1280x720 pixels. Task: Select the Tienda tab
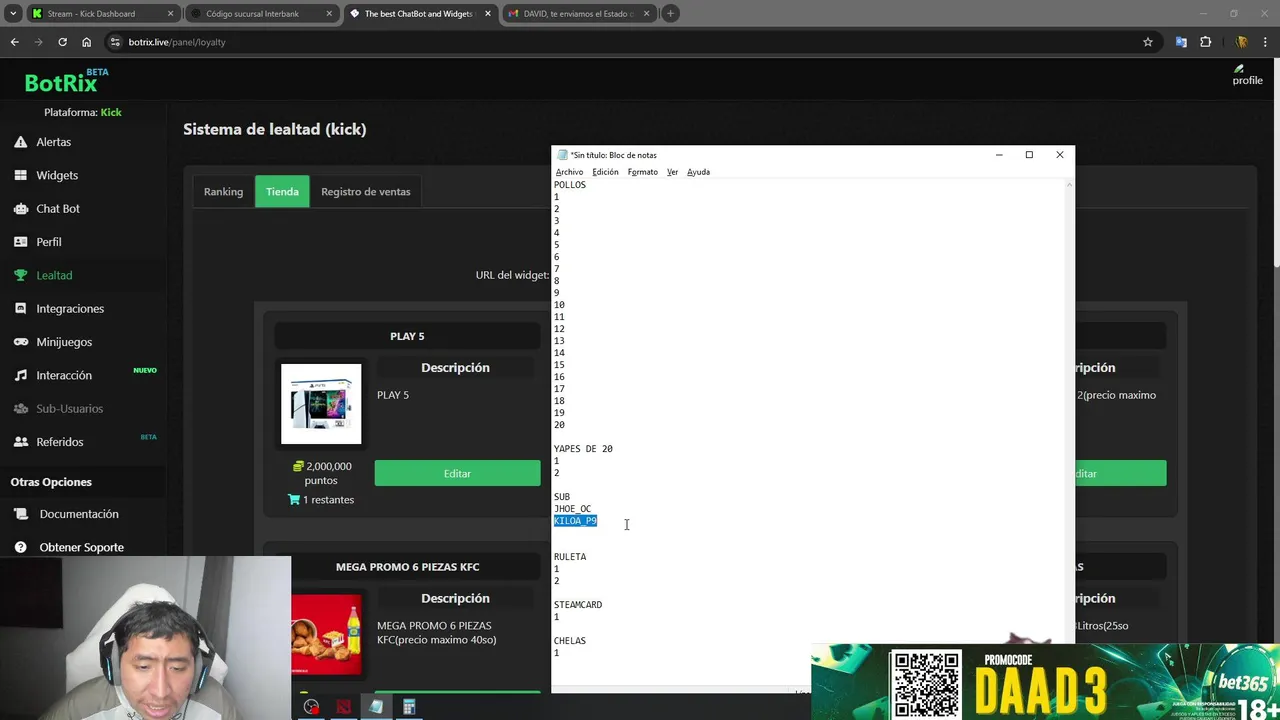[x=282, y=192]
